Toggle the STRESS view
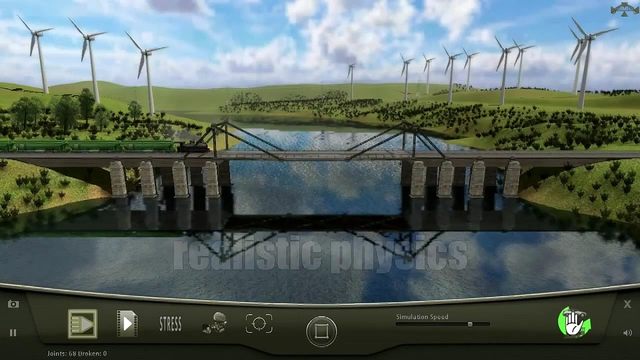The width and height of the screenshot is (640, 360). coord(170,324)
